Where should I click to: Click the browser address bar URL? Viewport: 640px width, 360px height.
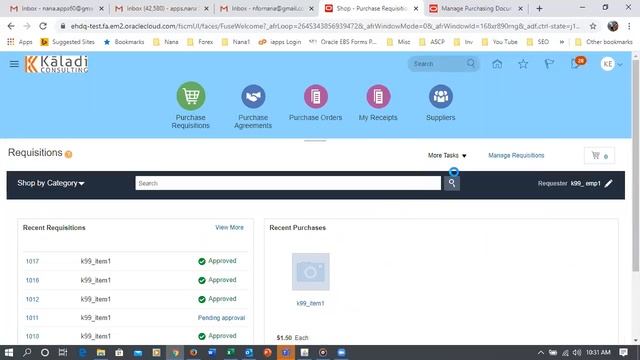pos(324,26)
